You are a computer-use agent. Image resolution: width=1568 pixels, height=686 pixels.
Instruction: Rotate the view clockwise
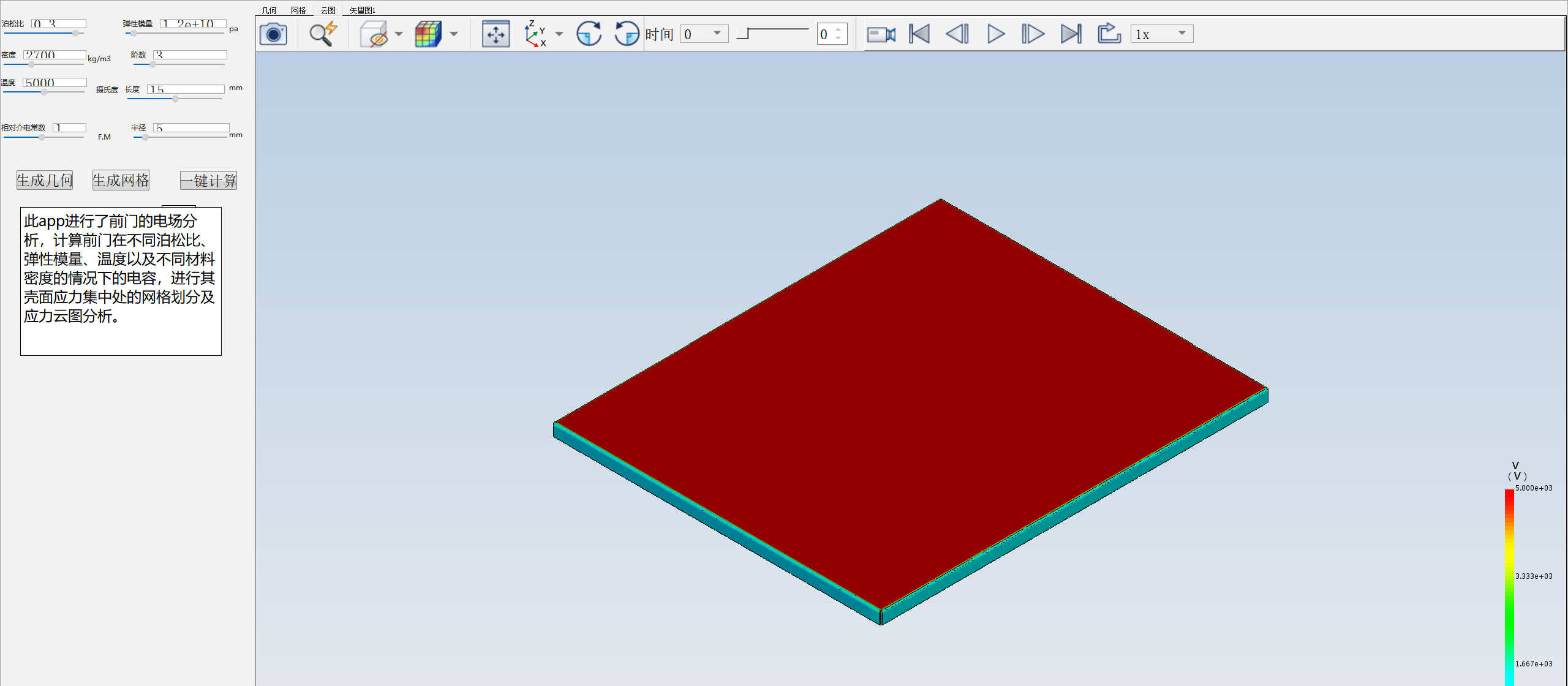click(x=589, y=34)
